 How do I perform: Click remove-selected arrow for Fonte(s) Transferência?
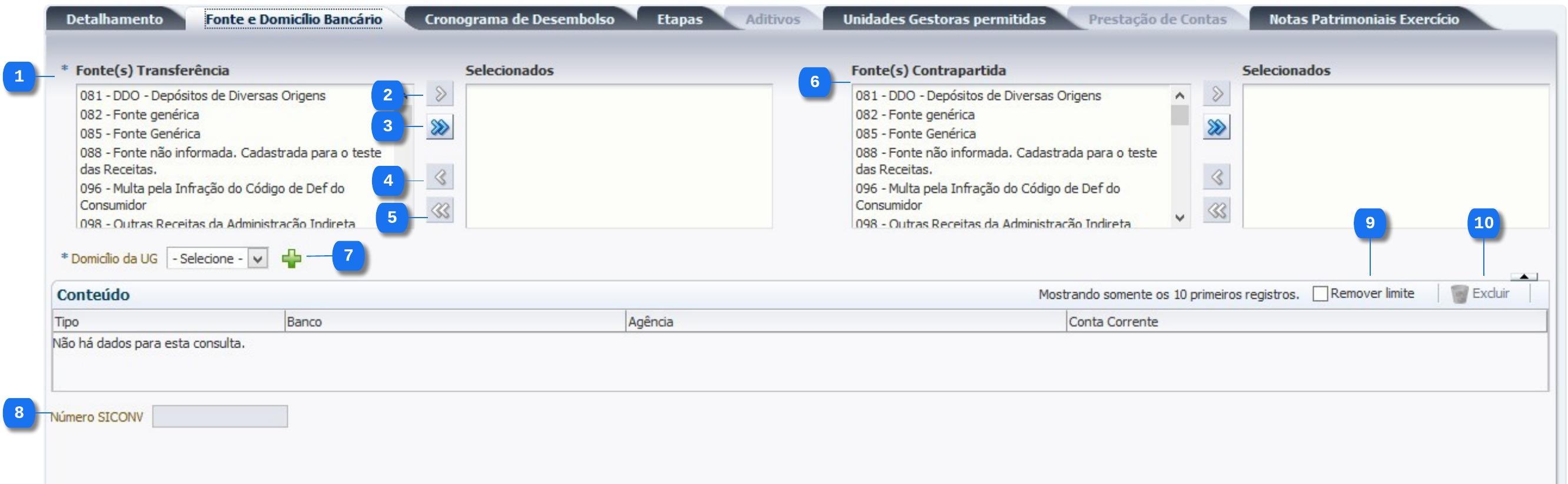[x=440, y=177]
